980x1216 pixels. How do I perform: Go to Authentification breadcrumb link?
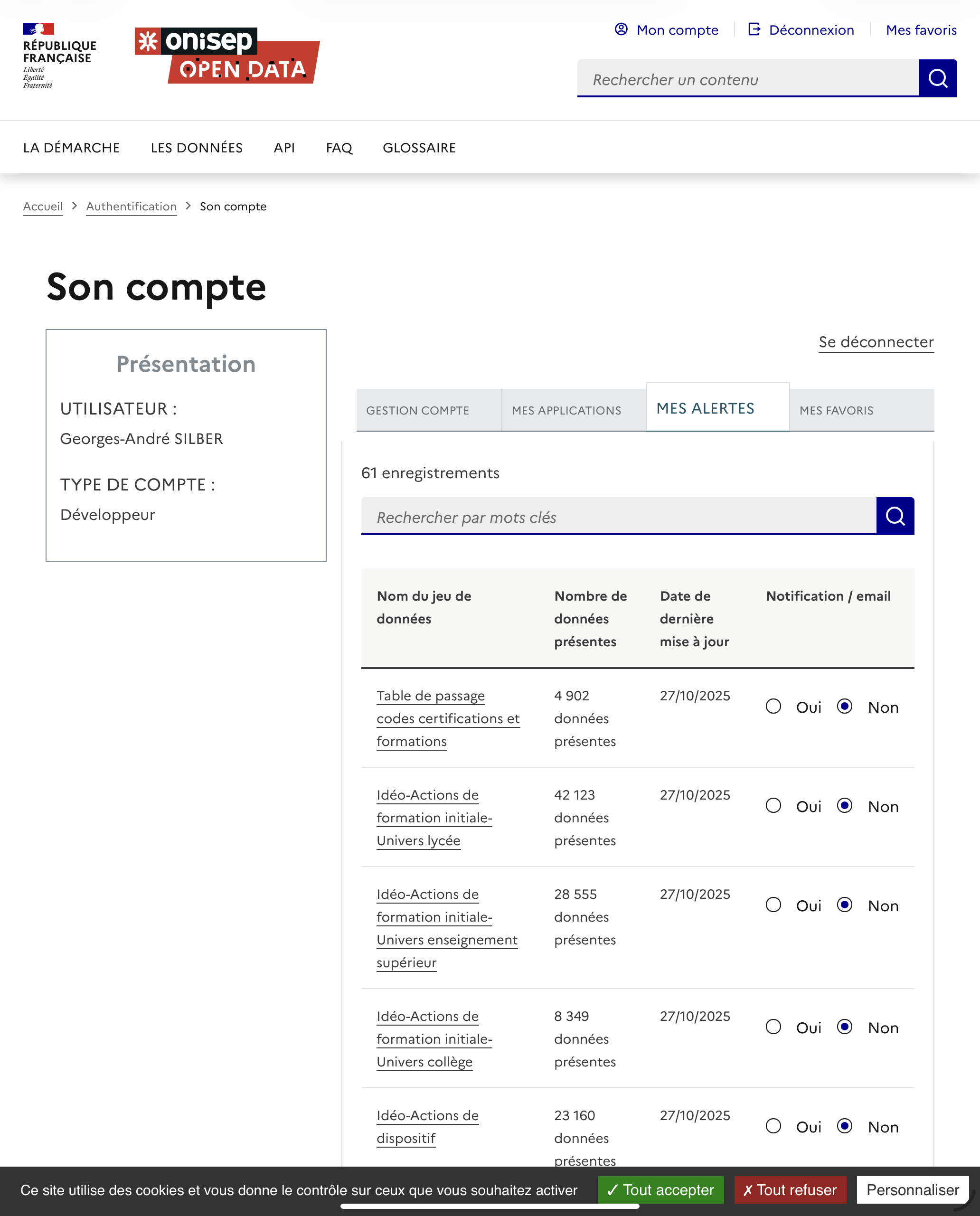[131, 207]
